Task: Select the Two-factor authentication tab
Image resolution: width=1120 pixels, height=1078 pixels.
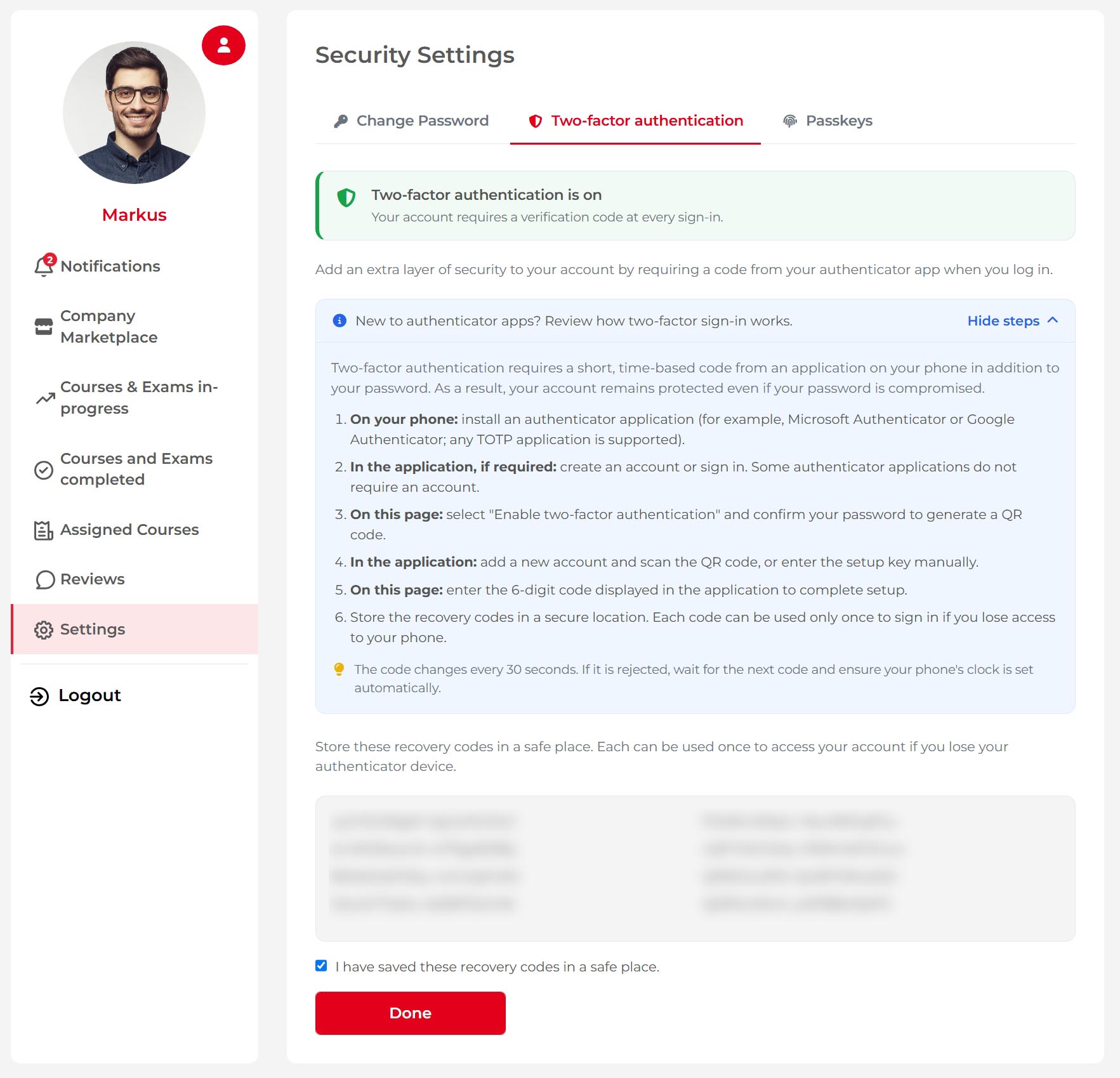Action: click(x=635, y=121)
